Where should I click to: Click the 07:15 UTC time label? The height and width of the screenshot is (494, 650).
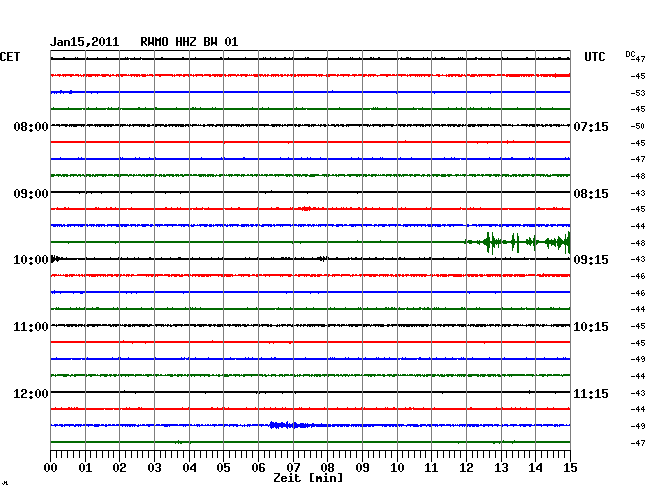(x=591, y=126)
